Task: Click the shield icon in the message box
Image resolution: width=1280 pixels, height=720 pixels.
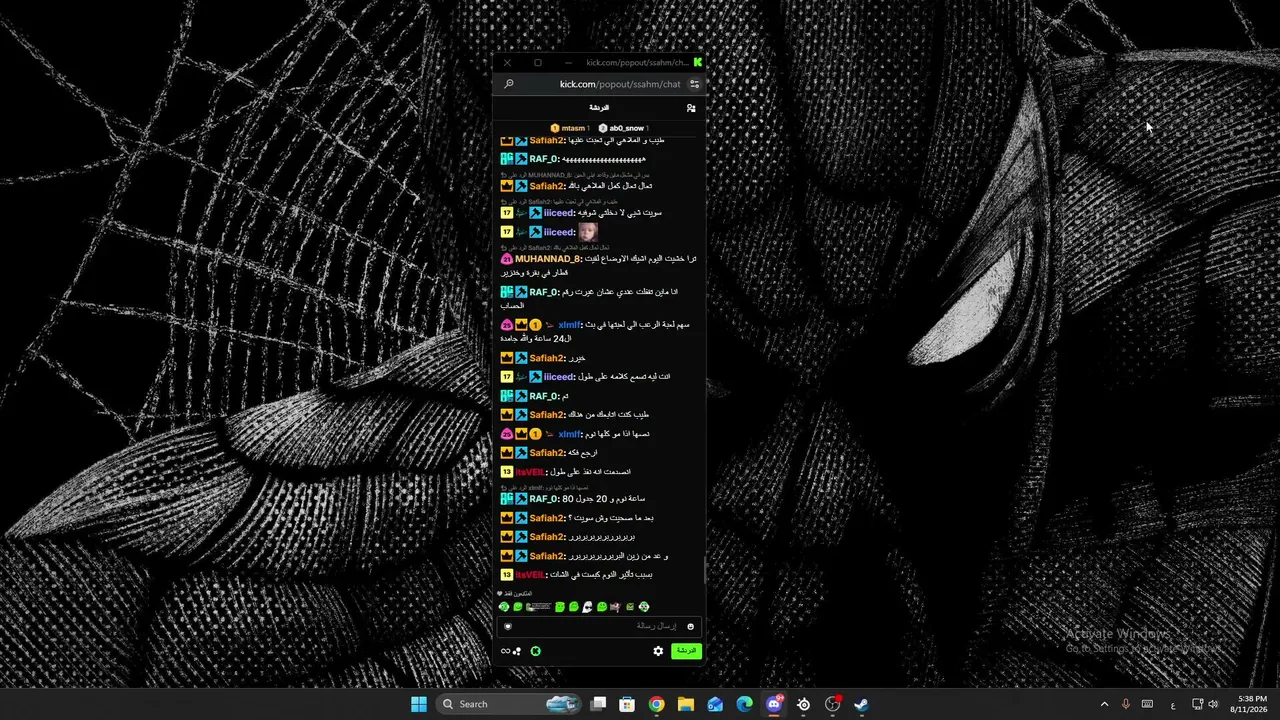Action: [508, 626]
